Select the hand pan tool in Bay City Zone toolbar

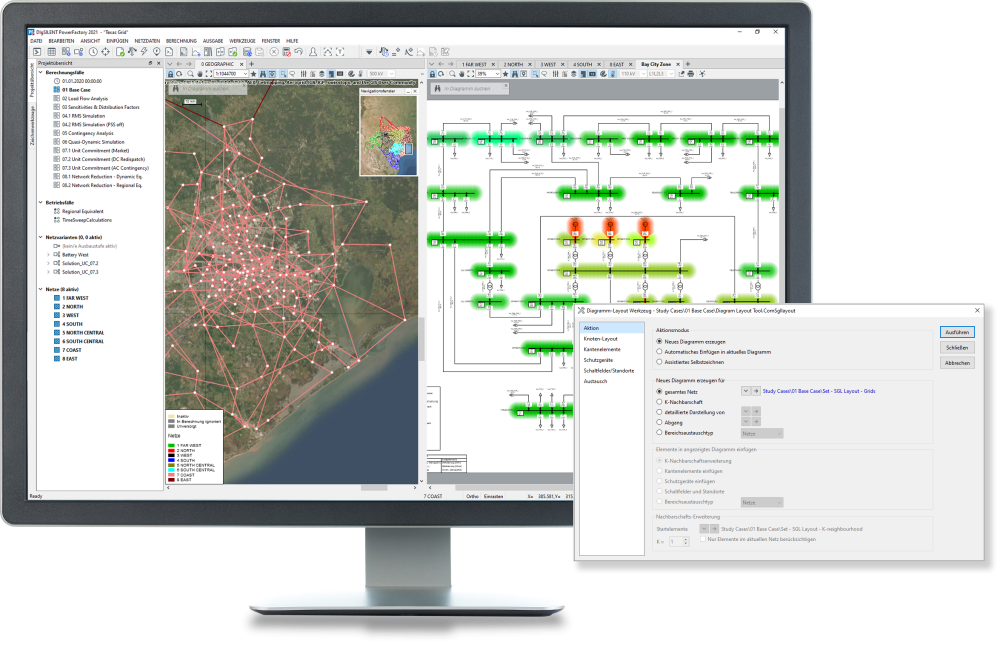point(462,74)
